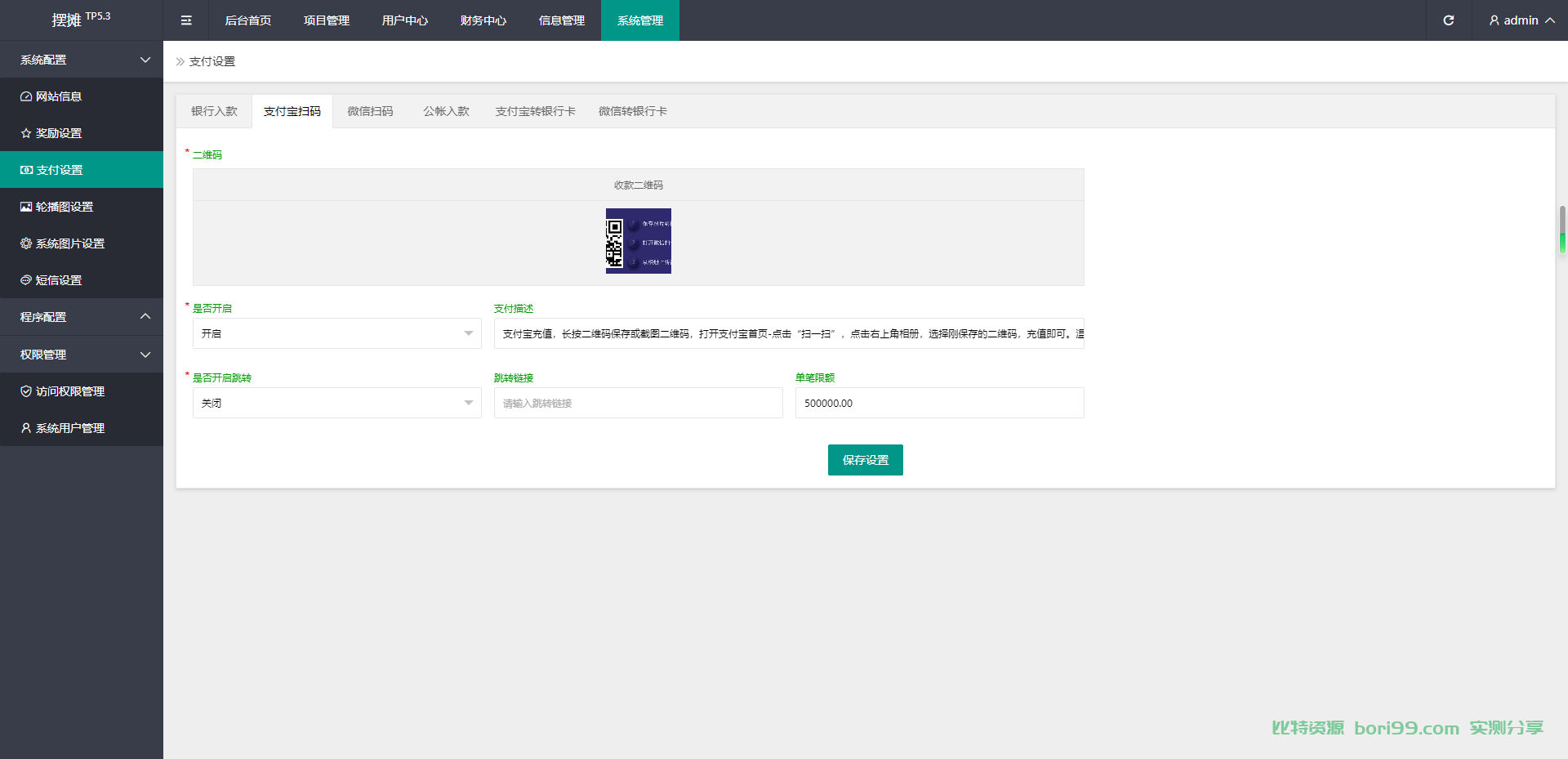
Task: Switch to the 微信扫码 tab
Action: point(370,111)
